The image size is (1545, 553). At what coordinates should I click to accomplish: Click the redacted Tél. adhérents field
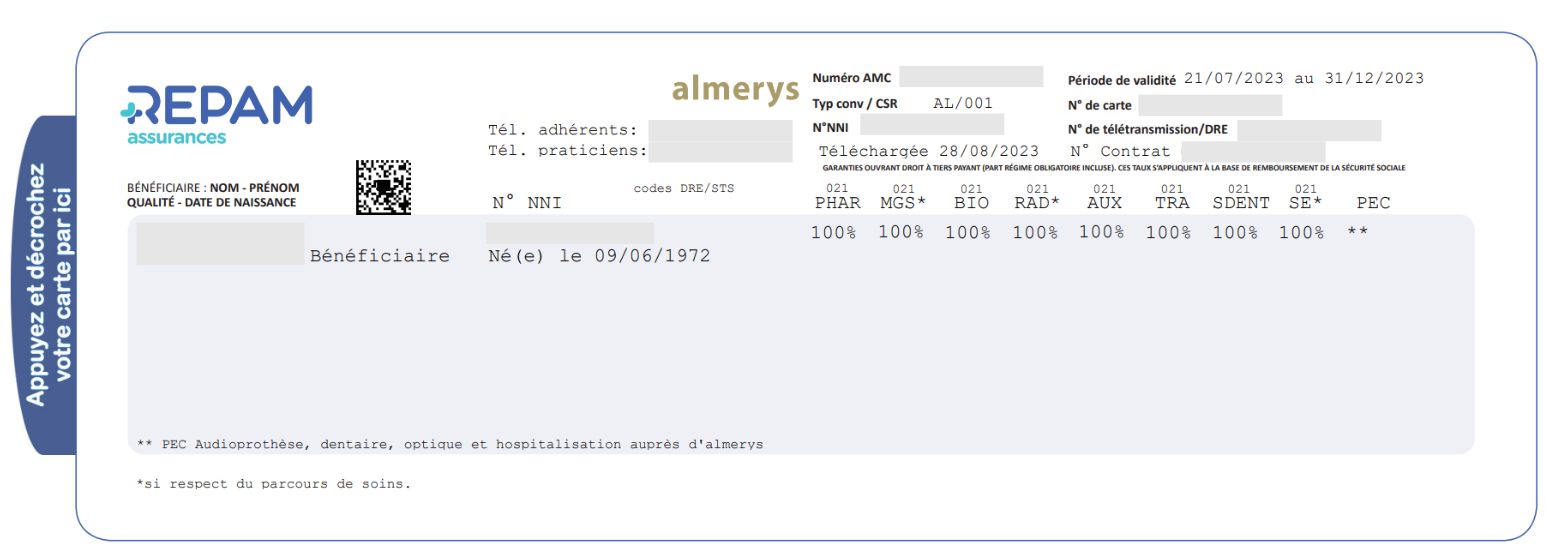pyautogui.click(x=720, y=130)
